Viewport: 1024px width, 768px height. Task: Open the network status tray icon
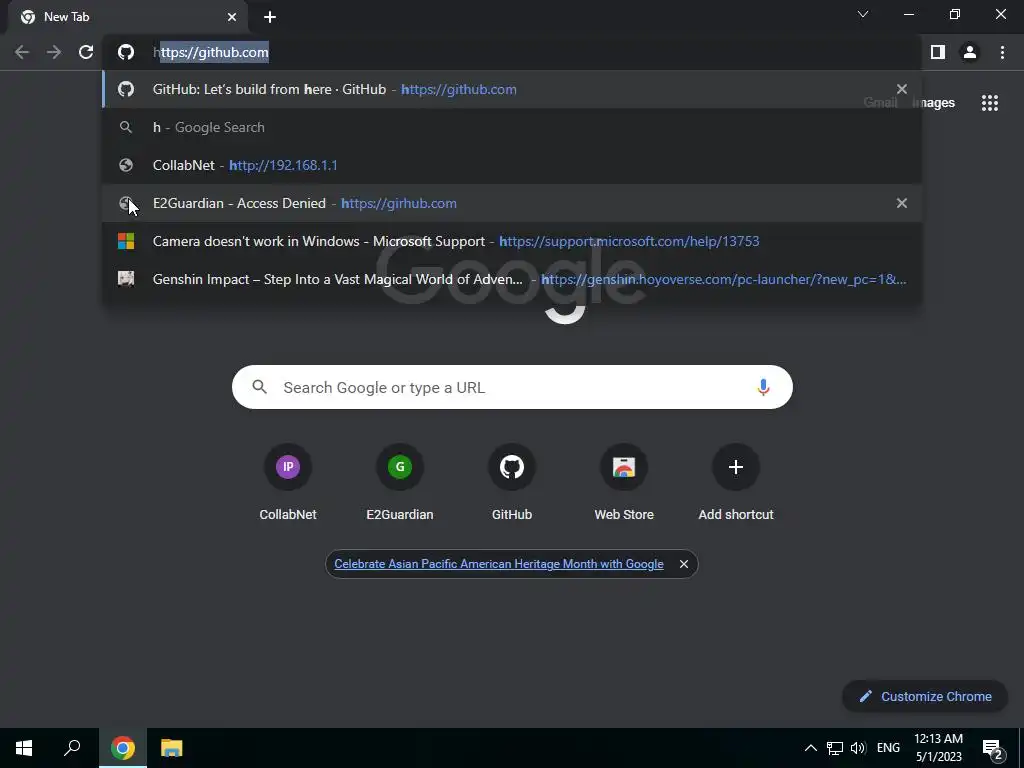[835, 748]
